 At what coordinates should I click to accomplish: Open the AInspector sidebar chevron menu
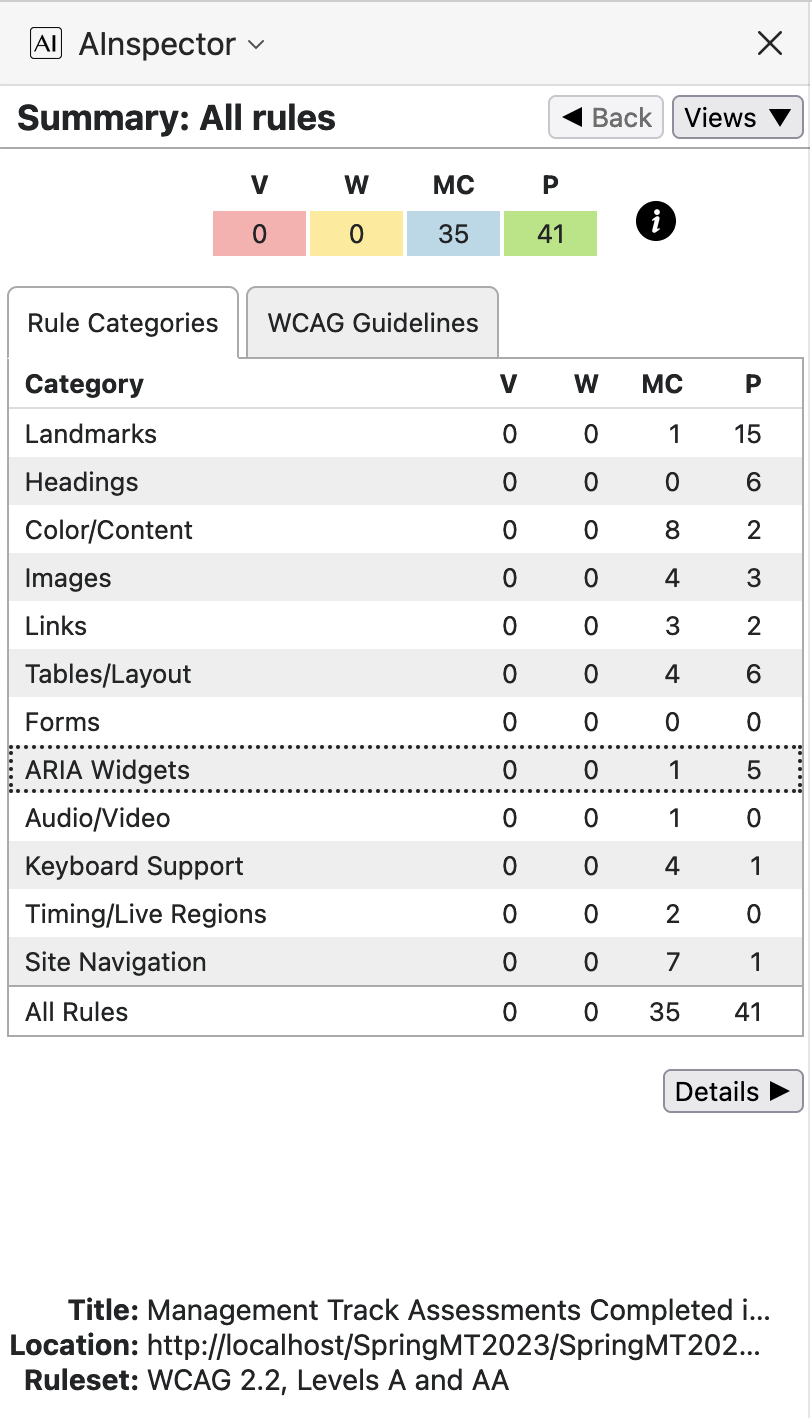pyautogui.click(x=256, y=44)
